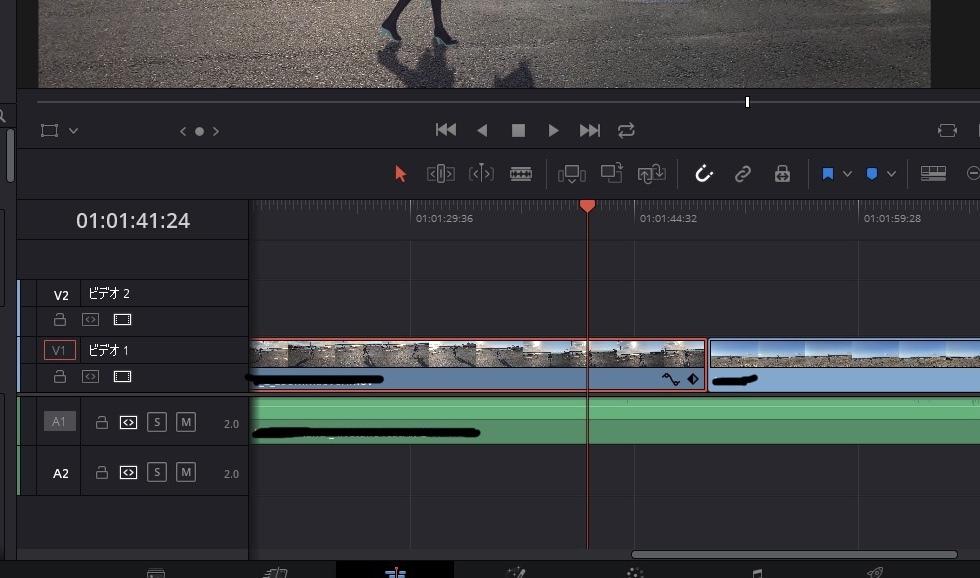Solo the A2 audio track

pos(157,472)
